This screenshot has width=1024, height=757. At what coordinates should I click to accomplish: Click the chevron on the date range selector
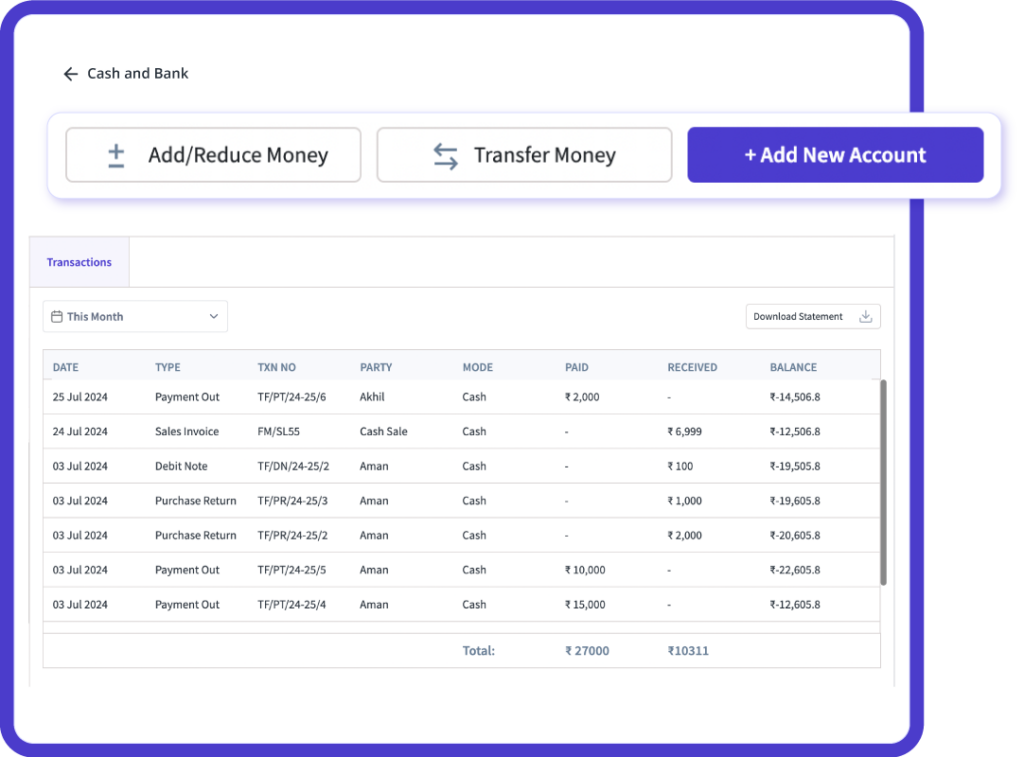[x=214, y=315]
